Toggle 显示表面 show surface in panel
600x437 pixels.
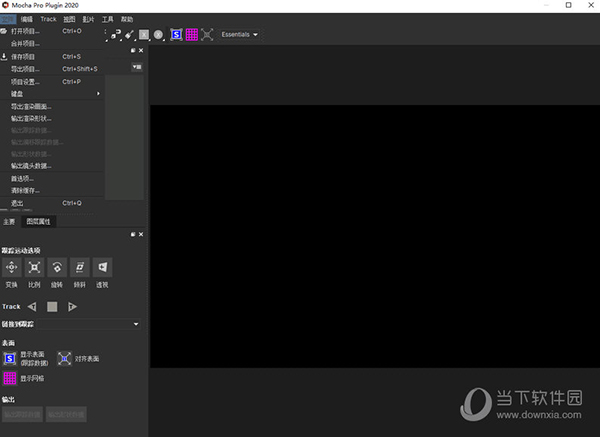(10, 359)
